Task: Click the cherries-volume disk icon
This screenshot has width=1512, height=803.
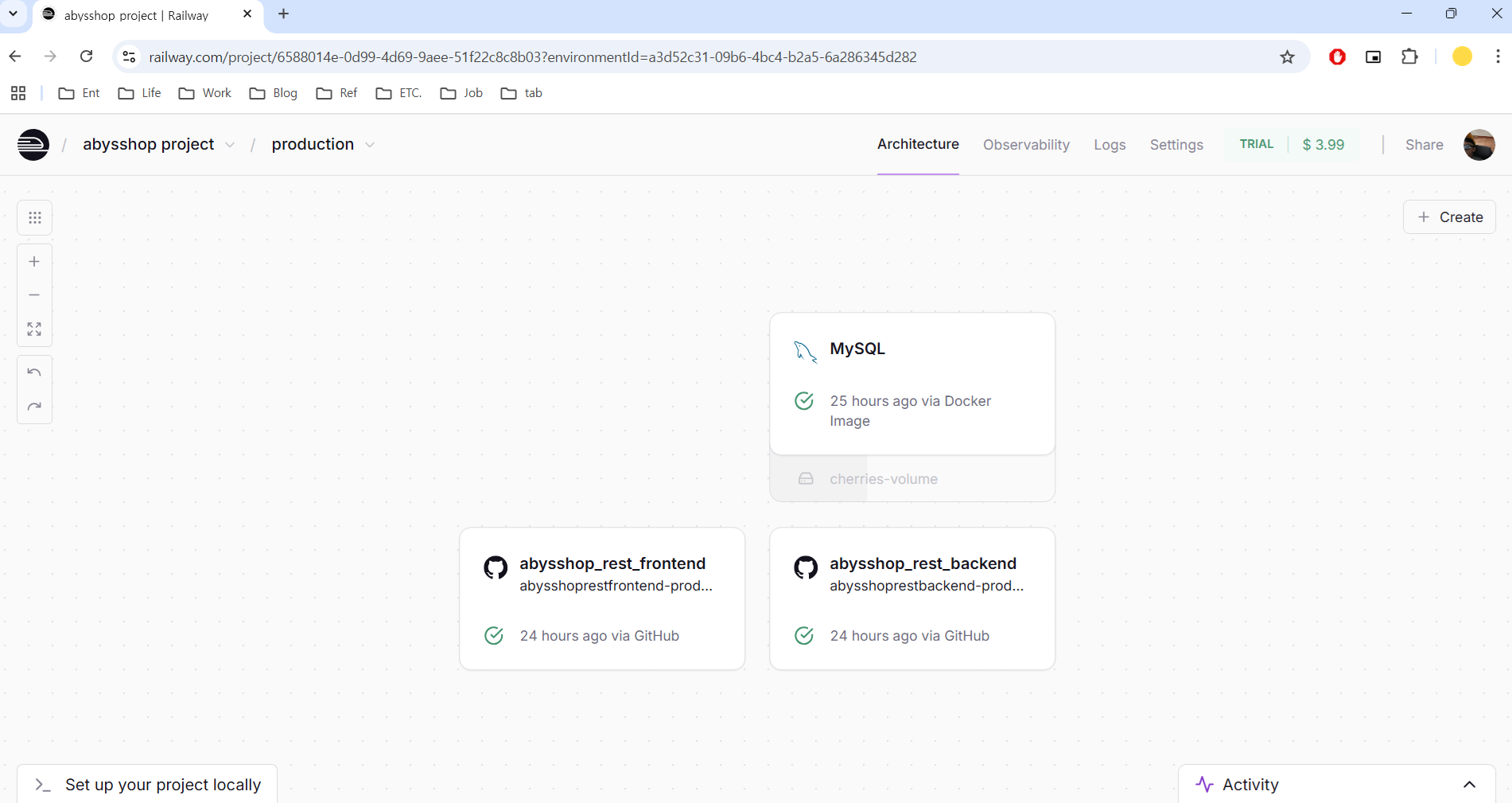Action: pyautogui.click(x=806, y=479)
